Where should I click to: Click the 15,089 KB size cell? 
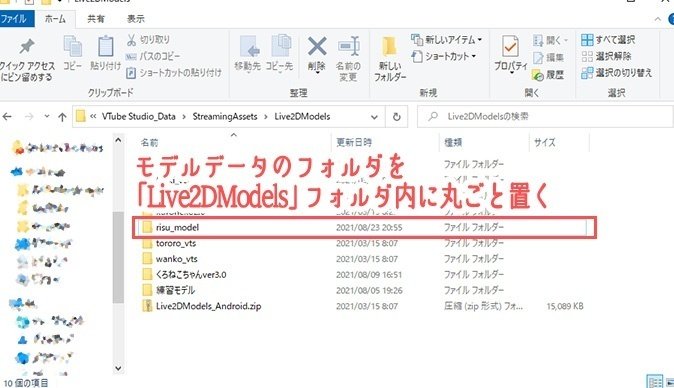pos(565,306)
